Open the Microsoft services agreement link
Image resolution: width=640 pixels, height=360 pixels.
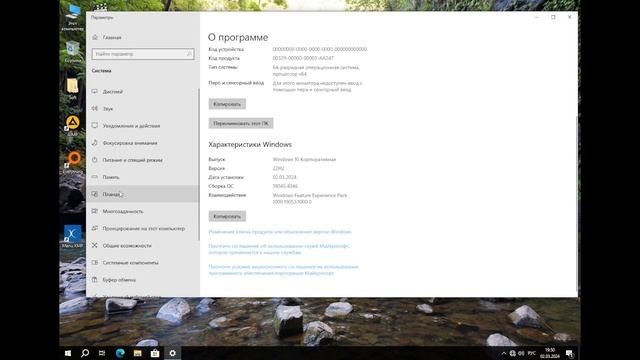[x=279, y=249]
